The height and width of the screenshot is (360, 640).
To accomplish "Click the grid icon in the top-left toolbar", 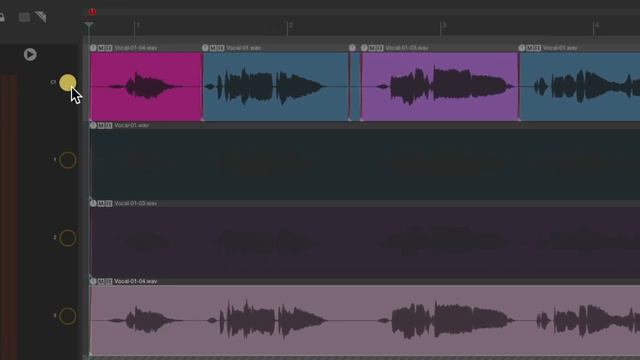I will pos(24,17).
